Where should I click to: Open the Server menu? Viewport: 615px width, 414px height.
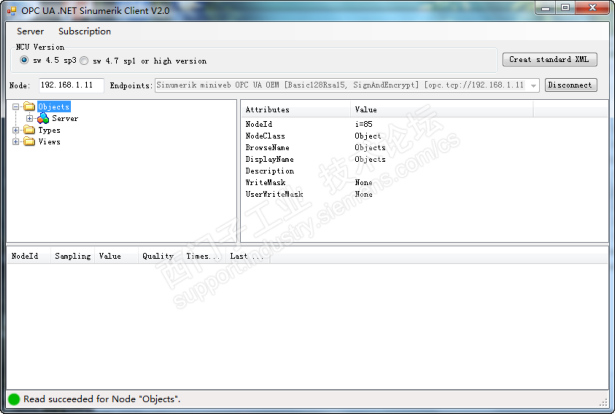(x=30, y=31)
